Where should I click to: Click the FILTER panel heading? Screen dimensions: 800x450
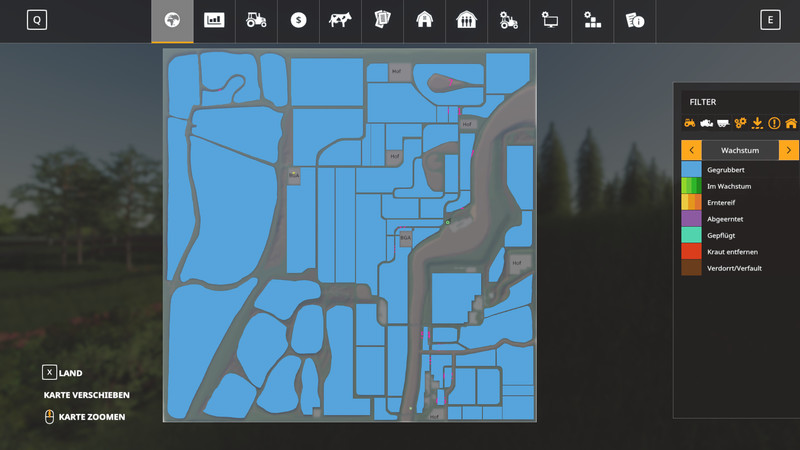(703, 102)
